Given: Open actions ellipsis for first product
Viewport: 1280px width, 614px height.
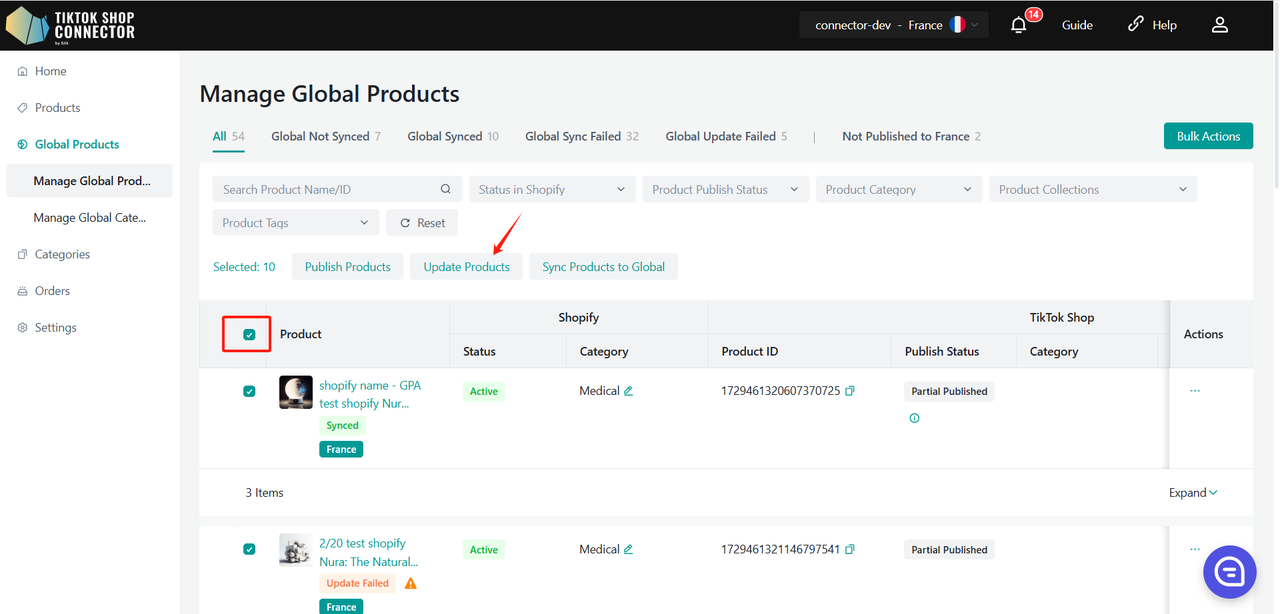Looking at the screenshot, I should (1195, 391).
